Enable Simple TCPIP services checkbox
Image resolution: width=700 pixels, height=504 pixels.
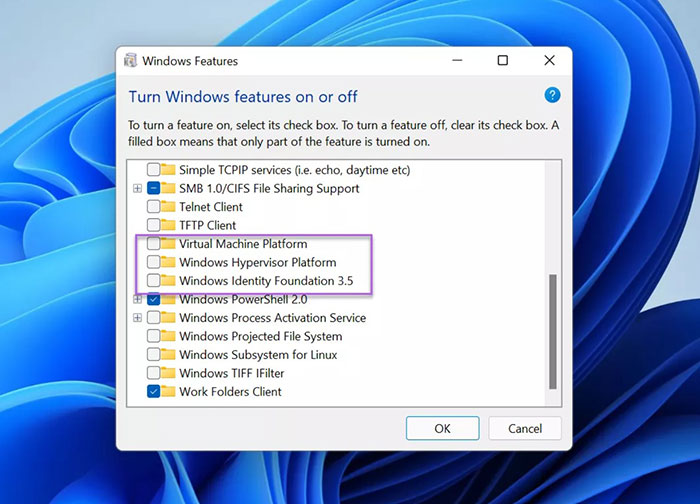(154, 170)
